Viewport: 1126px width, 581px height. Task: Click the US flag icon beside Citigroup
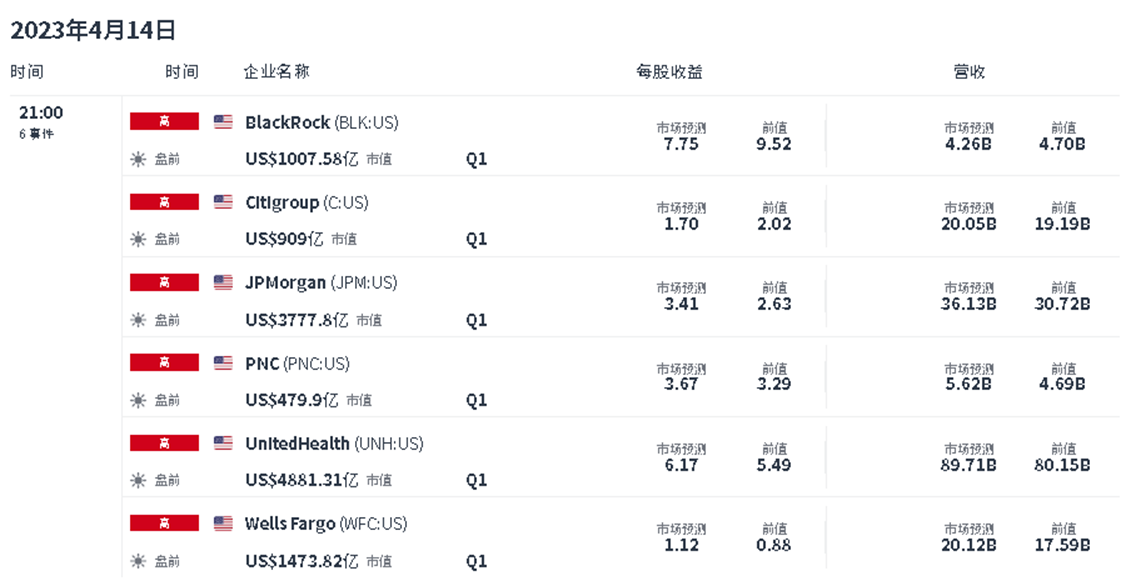click(223, 202)
